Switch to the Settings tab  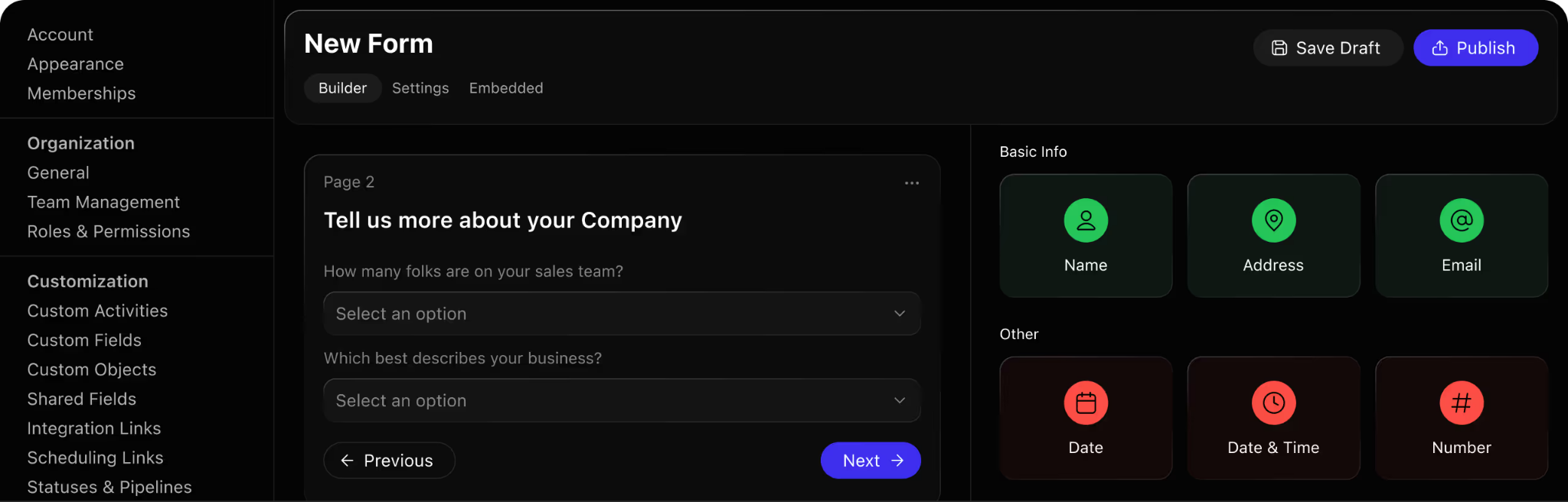pyautogui.click(x=420, y=88)
